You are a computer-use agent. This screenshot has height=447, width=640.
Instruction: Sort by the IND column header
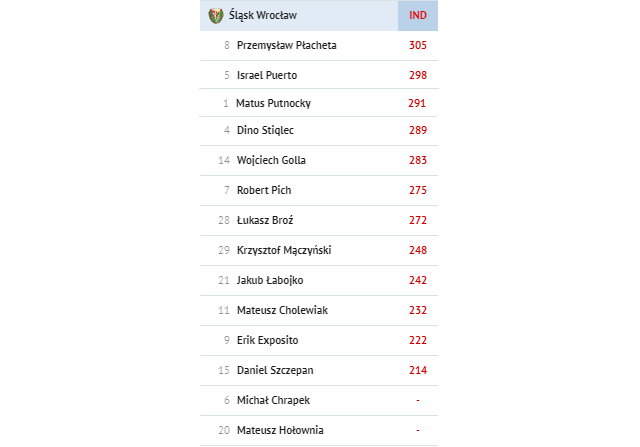point(418,16)
